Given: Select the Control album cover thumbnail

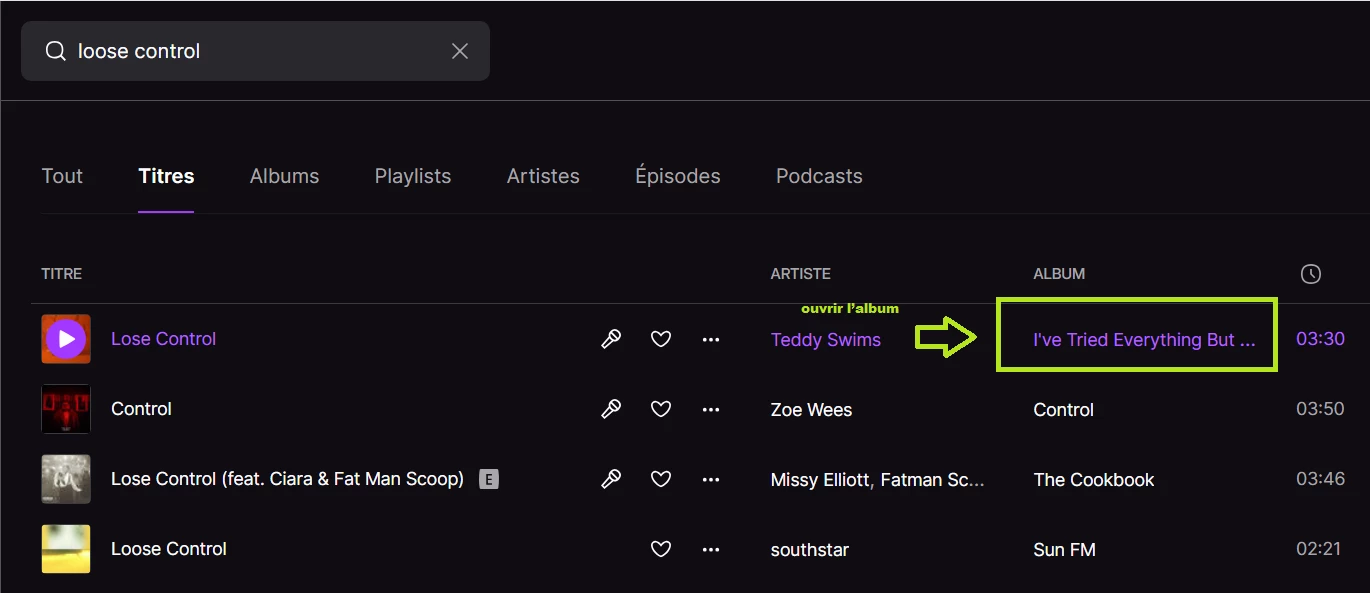Looking at the screenshot, I should click(x=66, y=409).
